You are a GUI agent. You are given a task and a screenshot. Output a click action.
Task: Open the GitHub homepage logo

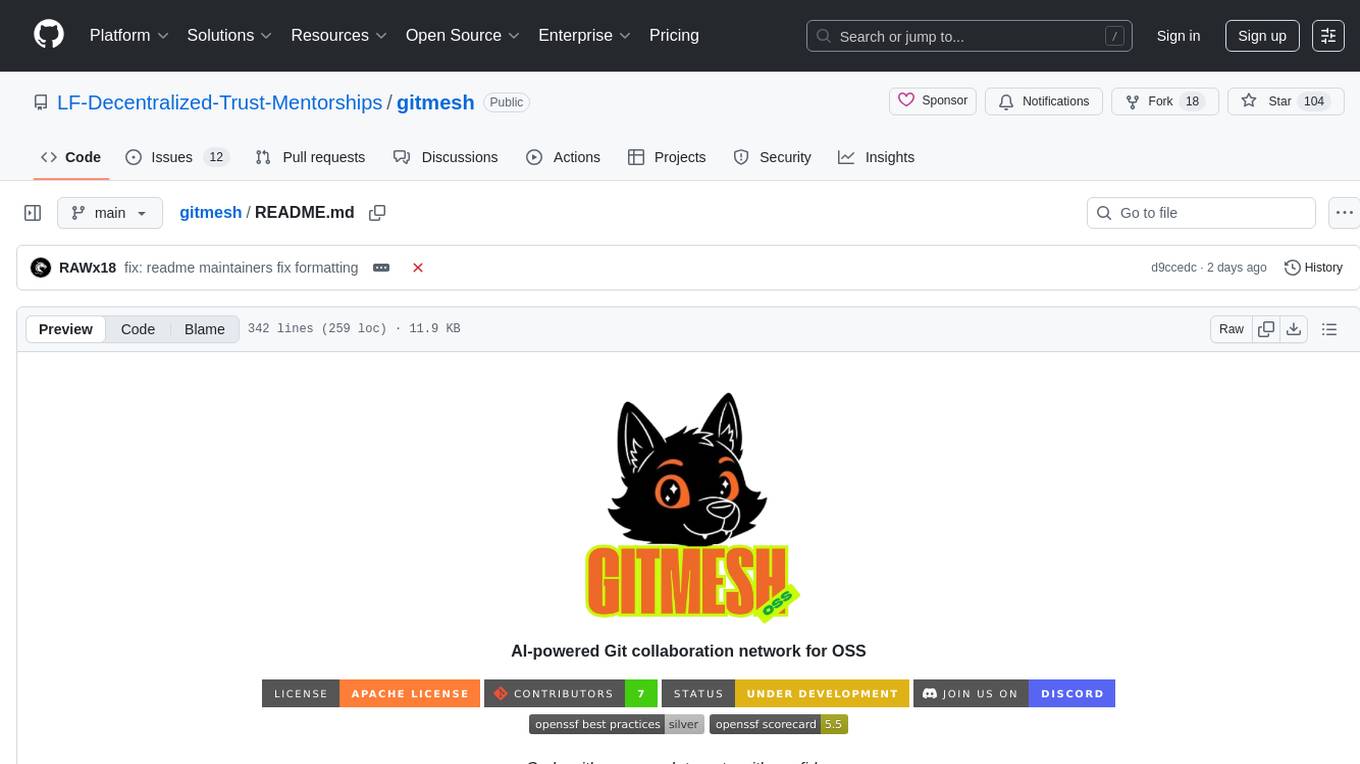(49, 35)
